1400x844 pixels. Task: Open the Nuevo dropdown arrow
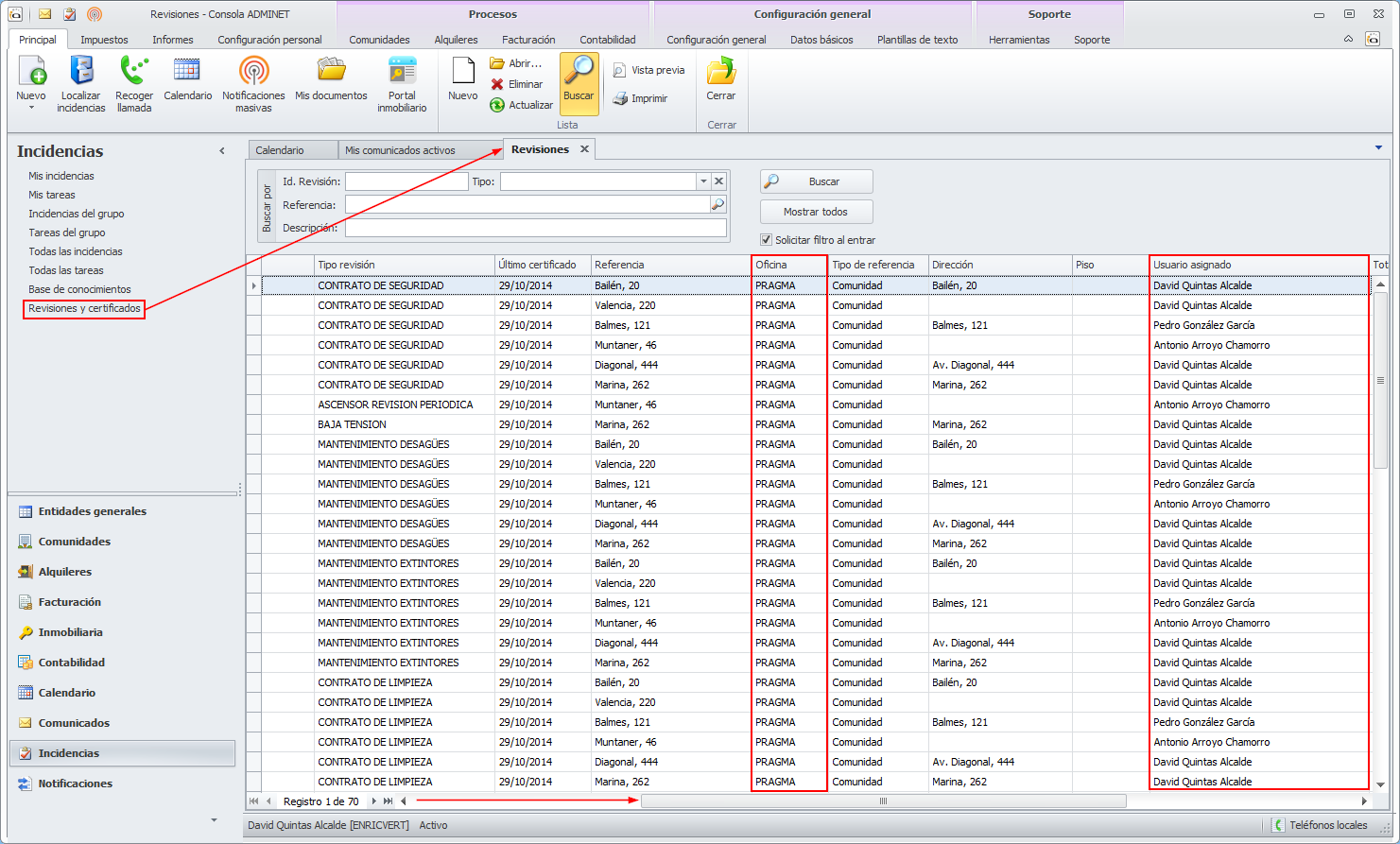click(x=31, y=108)
